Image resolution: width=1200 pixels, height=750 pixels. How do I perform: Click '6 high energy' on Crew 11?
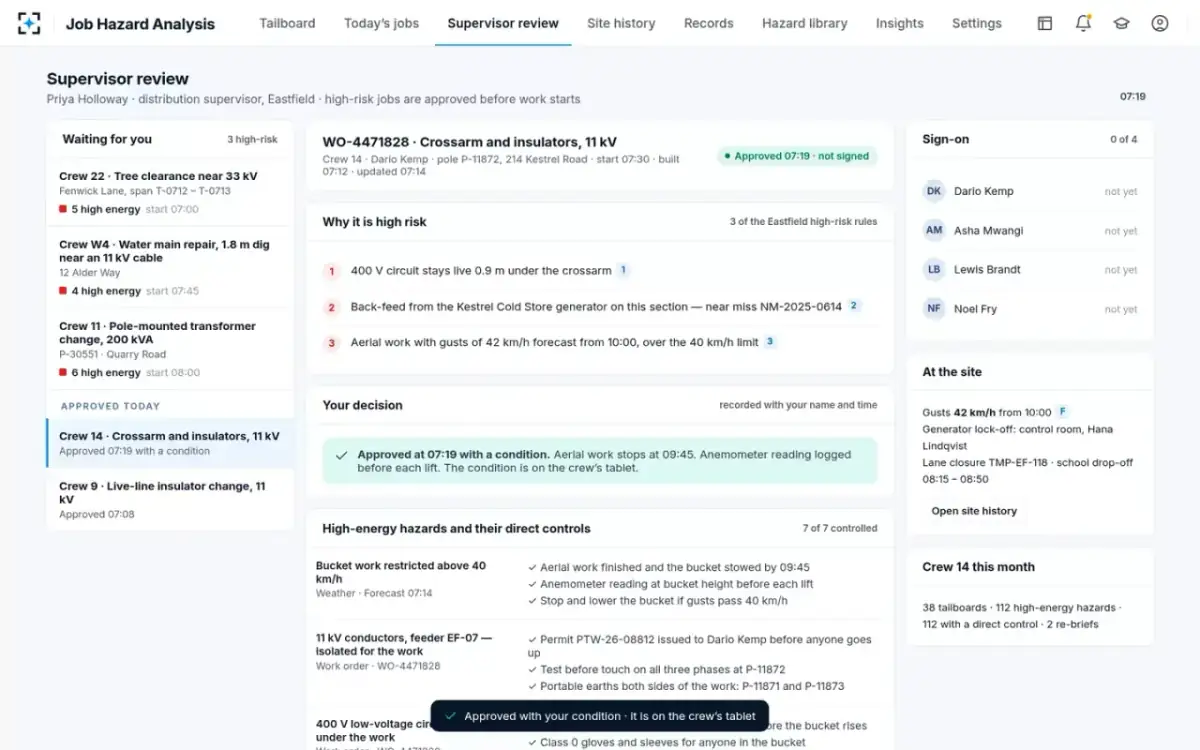coord(106,372)
